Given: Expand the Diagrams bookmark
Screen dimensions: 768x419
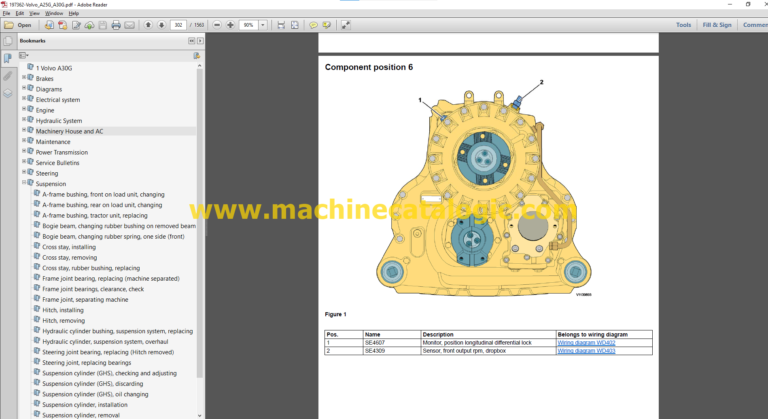Looking at the screenshot, I should click(x=24, y=88).
